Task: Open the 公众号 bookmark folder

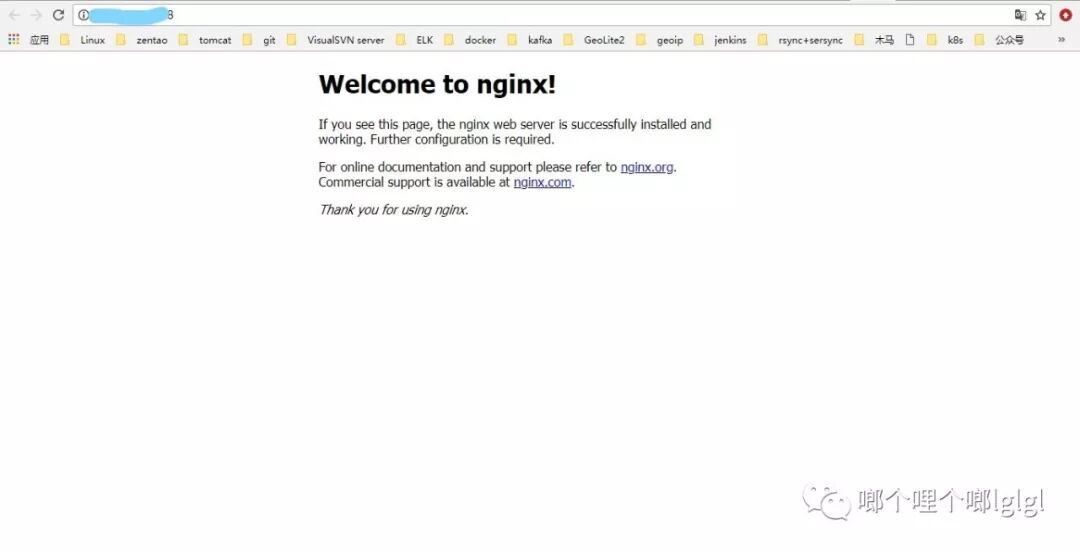Action: 999,40
